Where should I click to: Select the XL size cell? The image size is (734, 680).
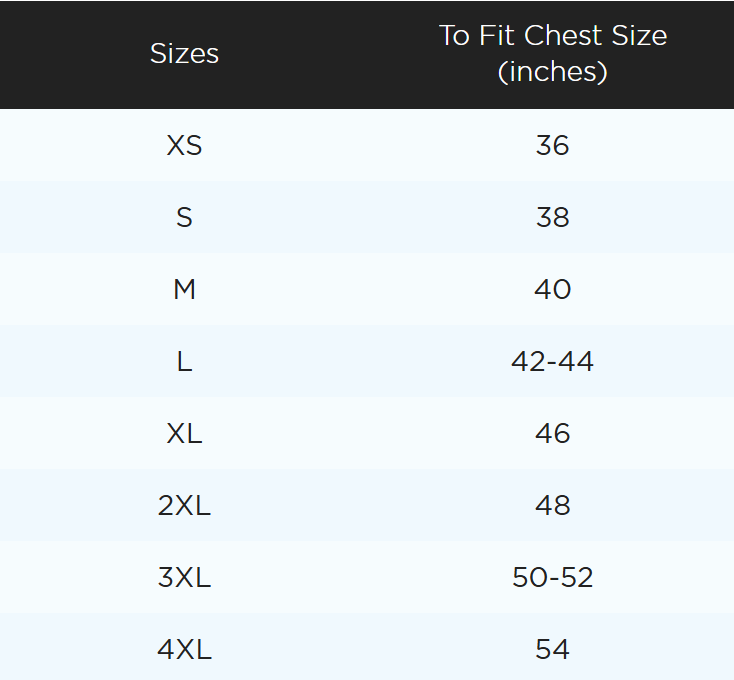click(184, 434)
